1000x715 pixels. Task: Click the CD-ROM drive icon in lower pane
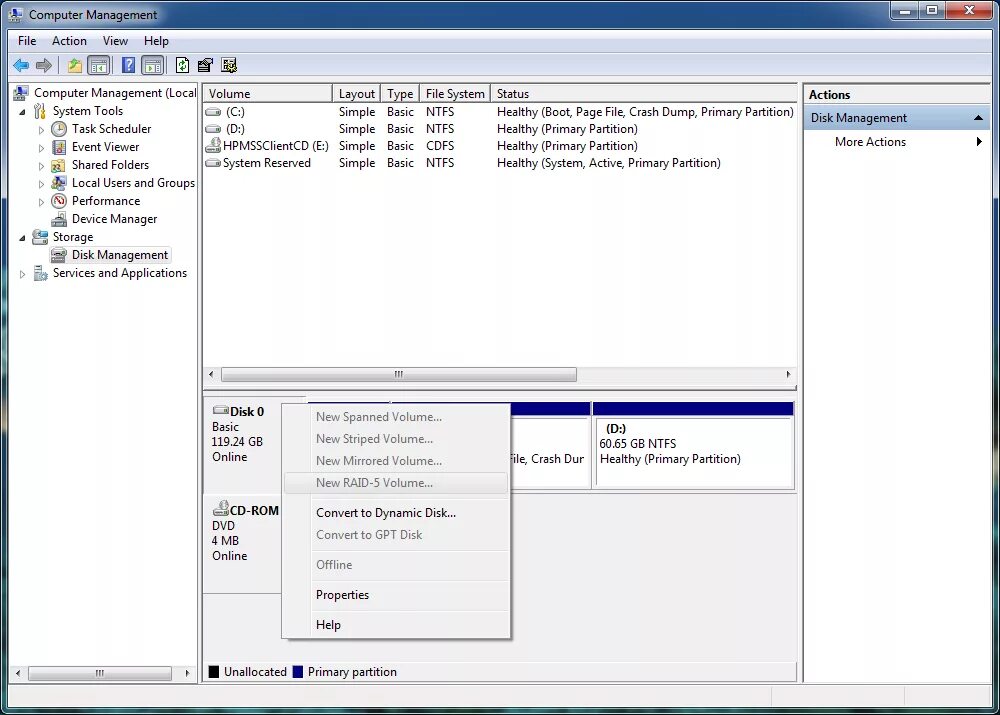(x=221, y=508)
